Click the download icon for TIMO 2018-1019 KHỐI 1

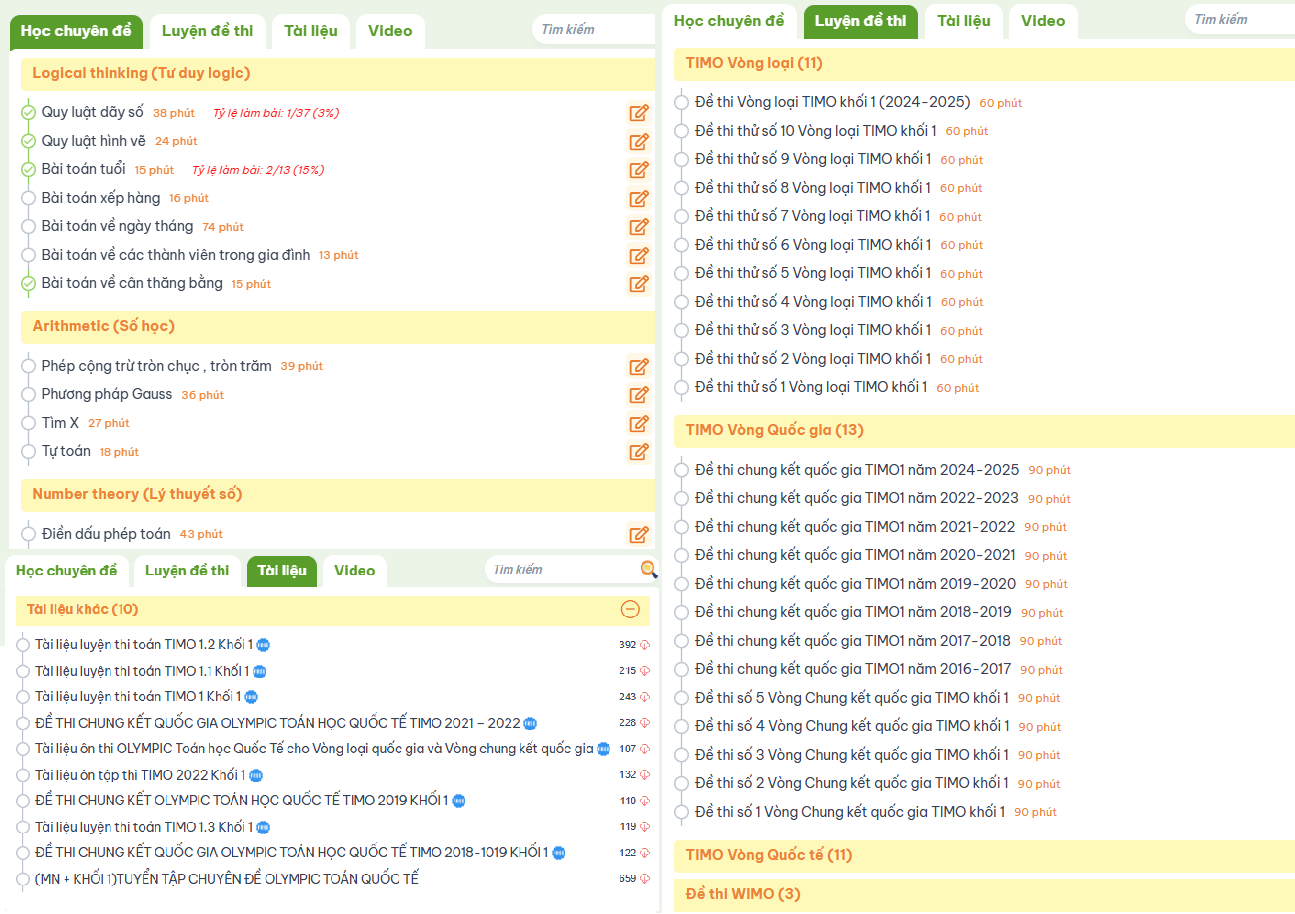645,853
